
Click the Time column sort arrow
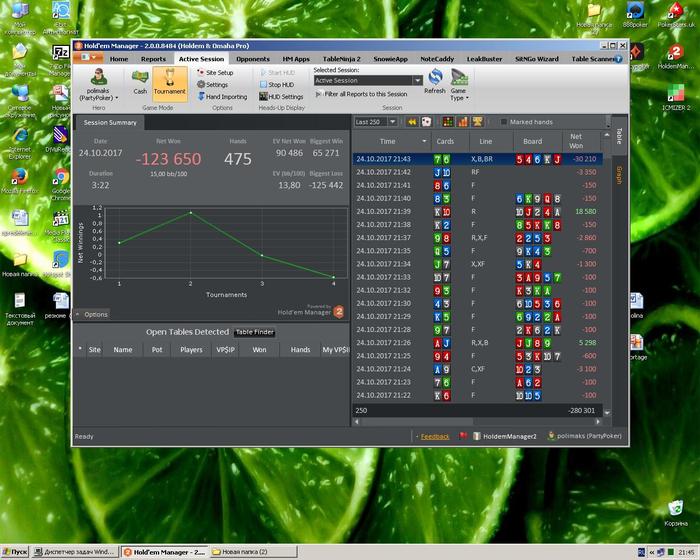pyautogui.click(x=424, y=141)
